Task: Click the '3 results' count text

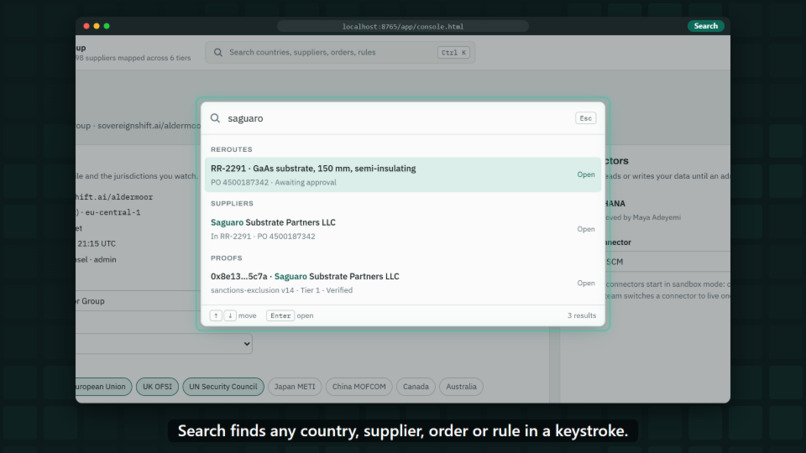Action: [581, 316]
